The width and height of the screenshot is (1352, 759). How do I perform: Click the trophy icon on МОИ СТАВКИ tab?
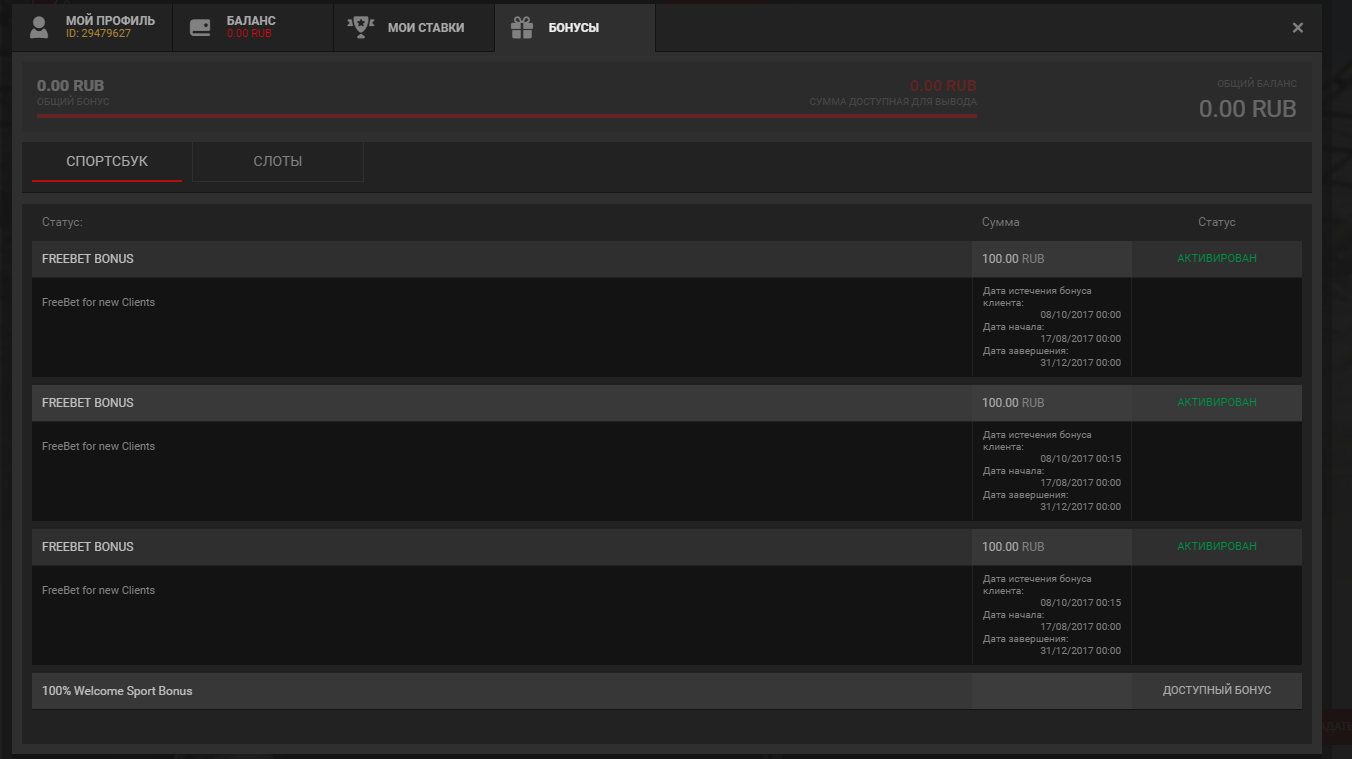point(360,27)
